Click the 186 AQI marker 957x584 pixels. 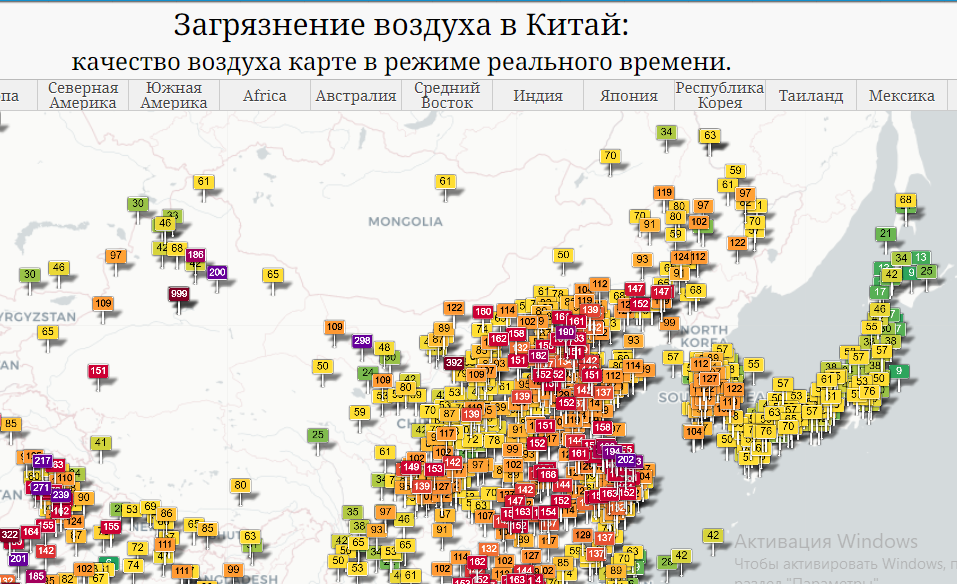tap(195, 255)
